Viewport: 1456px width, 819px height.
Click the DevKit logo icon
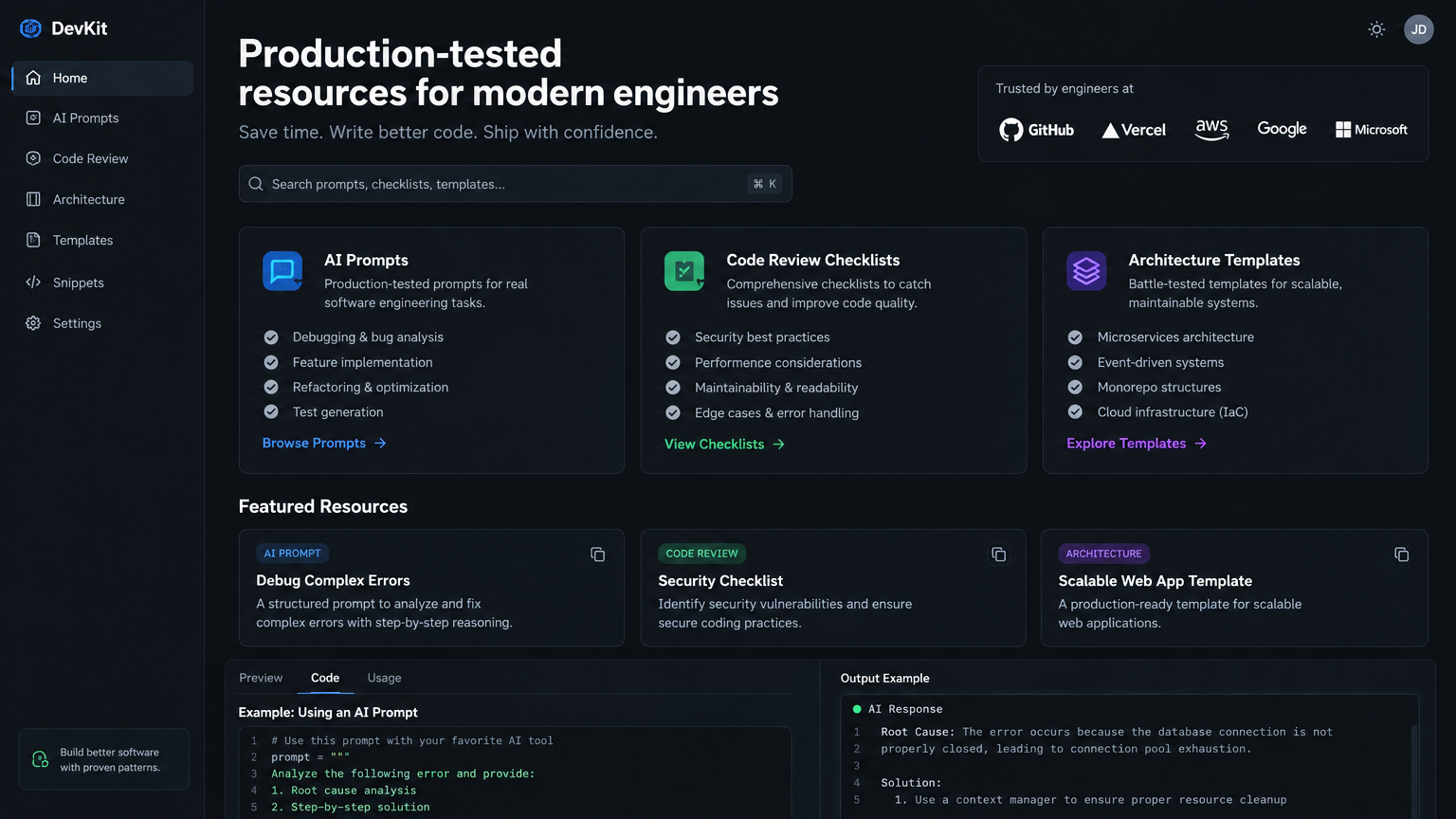tap(30, 28)
